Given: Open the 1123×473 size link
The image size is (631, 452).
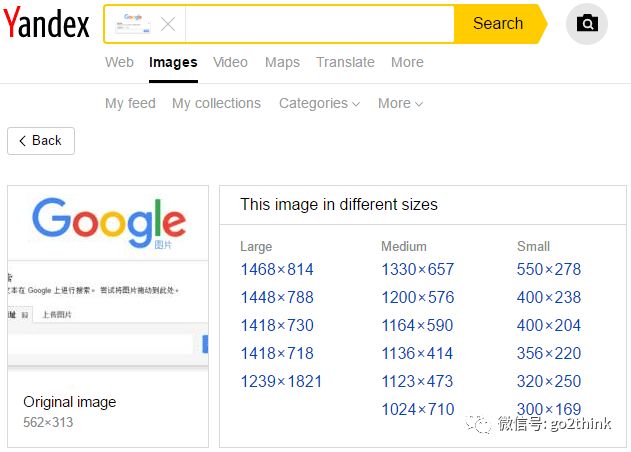Looking at the screenshot, I should pyautogui.click(x=417, y=382).
